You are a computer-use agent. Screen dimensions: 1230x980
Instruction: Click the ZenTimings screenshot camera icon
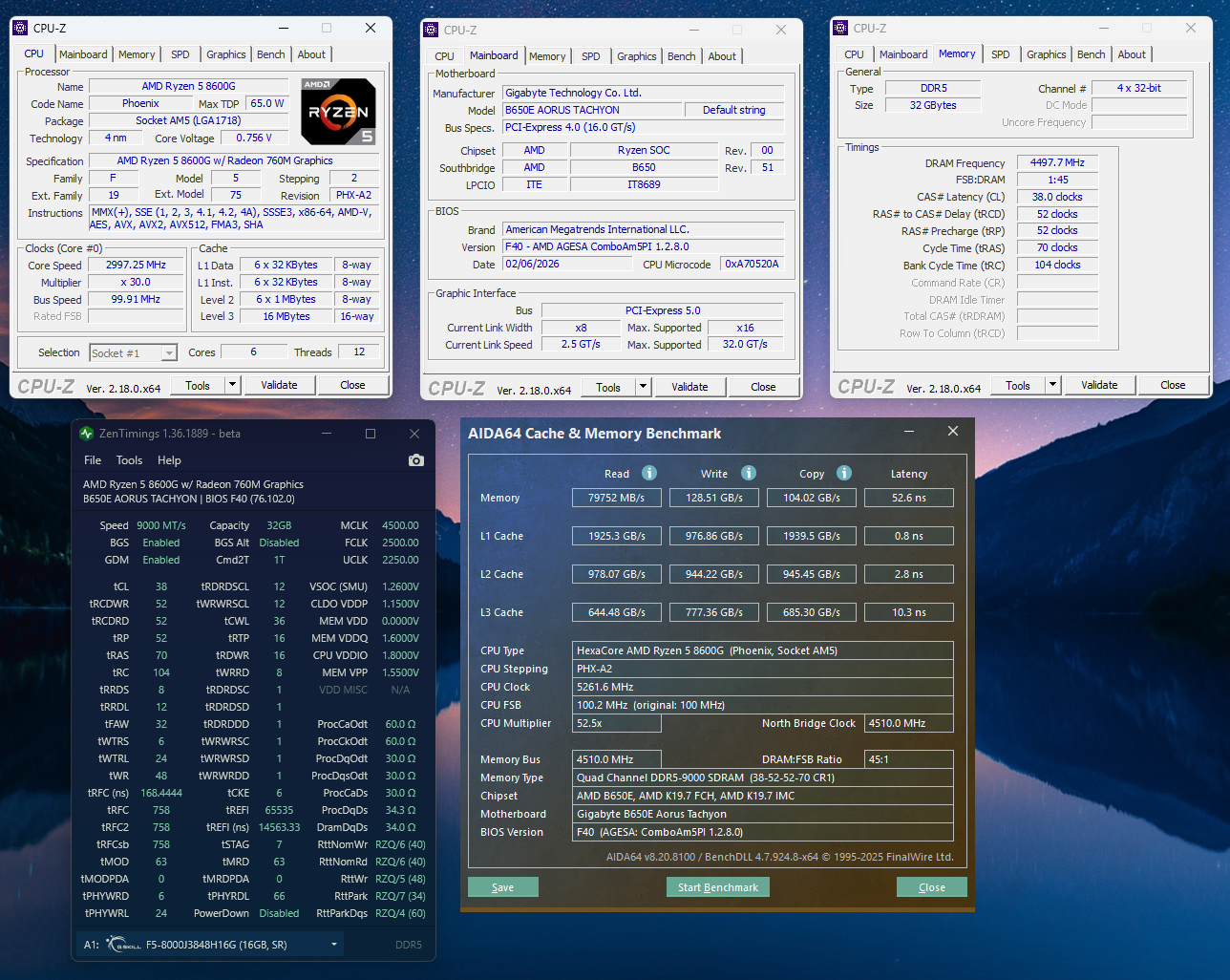(x=416, y=460)
